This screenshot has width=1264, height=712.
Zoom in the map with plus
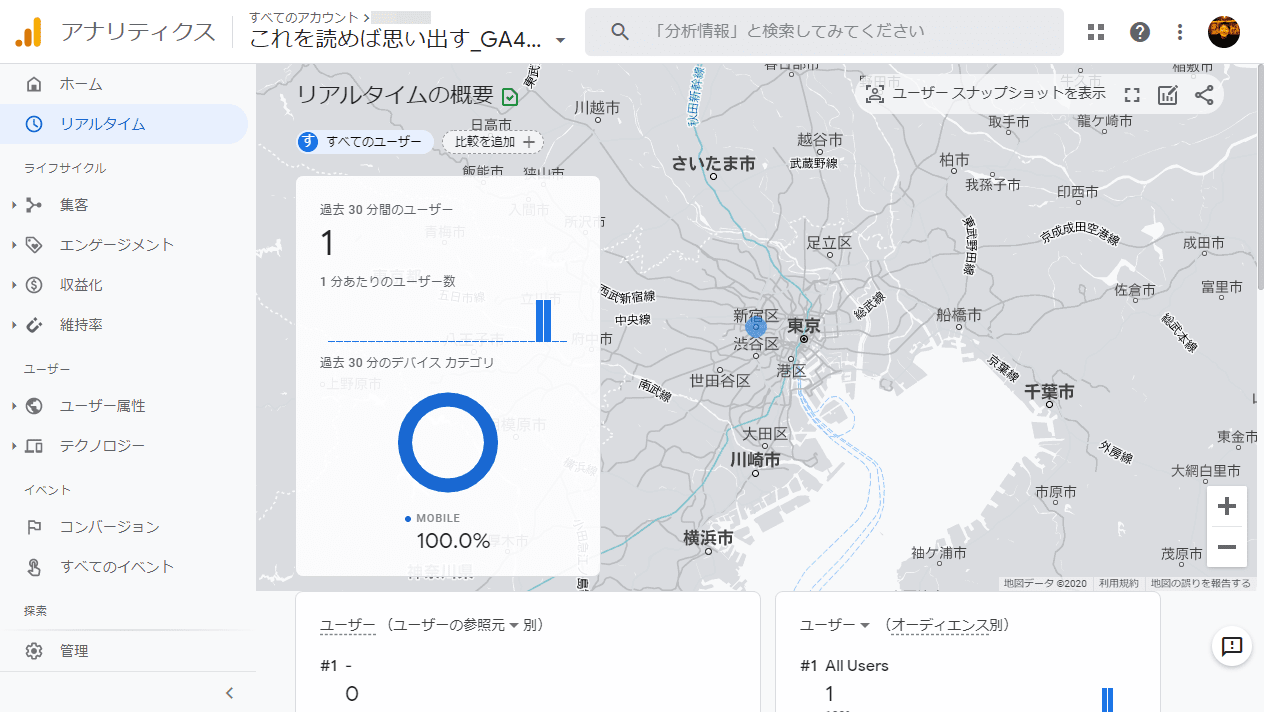[x=1227, y=506]
